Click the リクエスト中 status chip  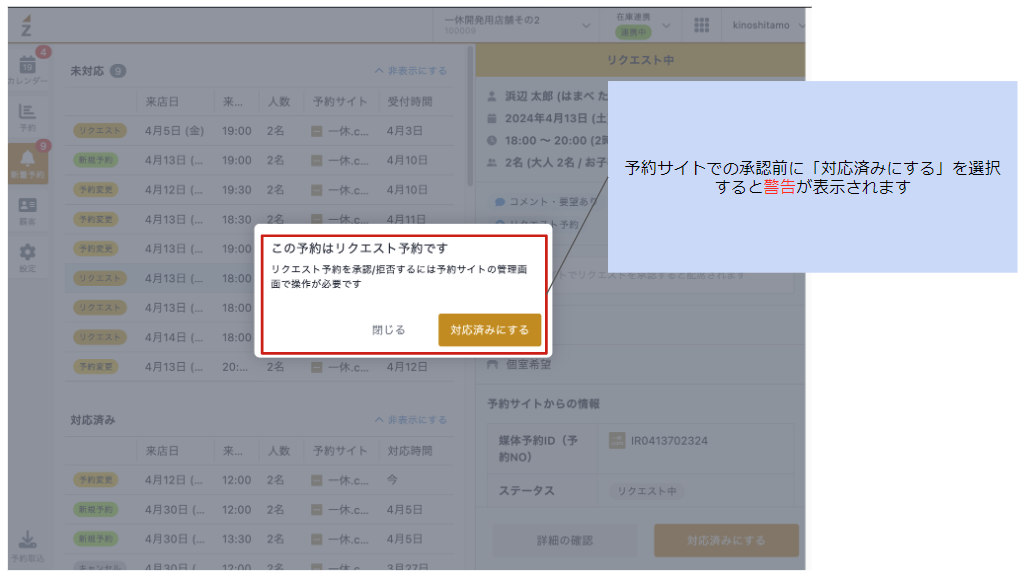click(x=646, y=491)
